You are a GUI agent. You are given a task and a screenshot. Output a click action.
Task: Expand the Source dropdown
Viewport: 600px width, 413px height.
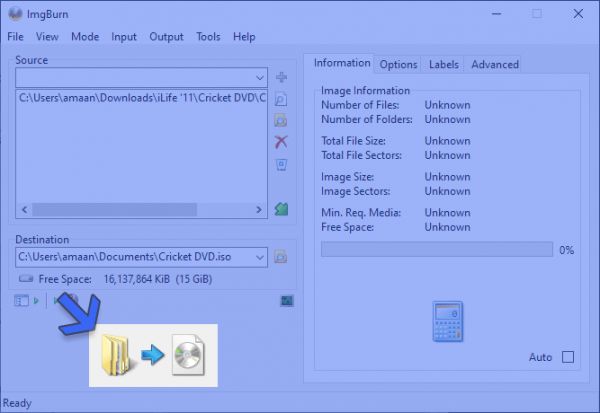pos(259,78)
